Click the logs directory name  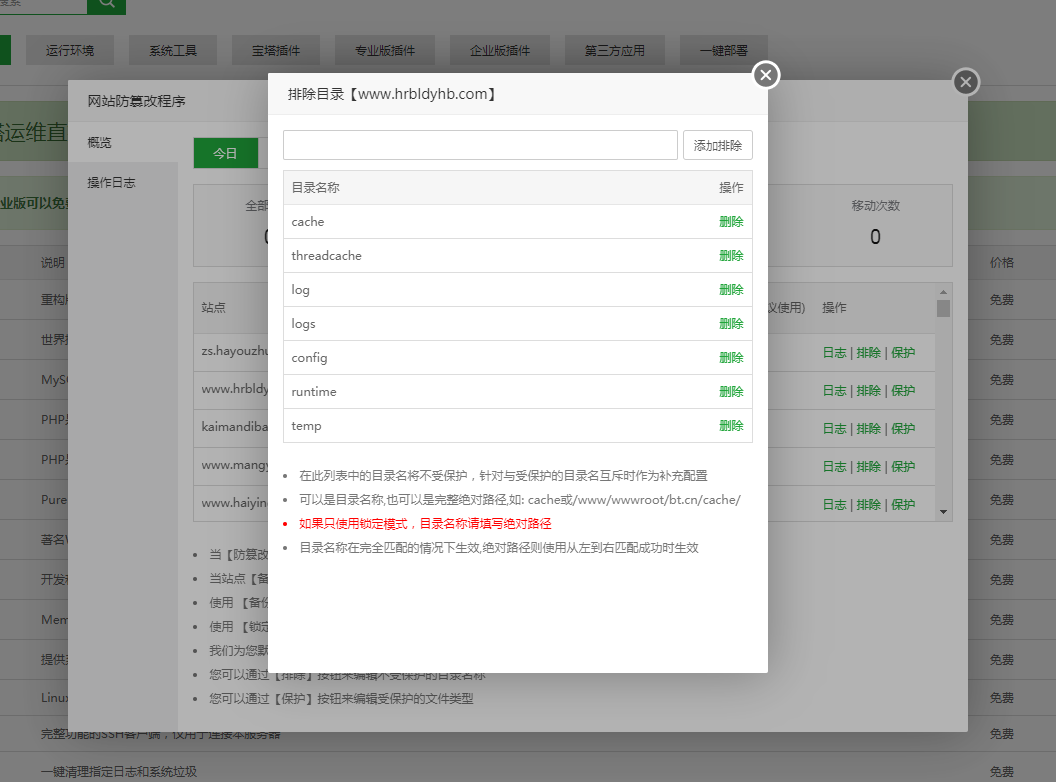[x=303, y=323]
